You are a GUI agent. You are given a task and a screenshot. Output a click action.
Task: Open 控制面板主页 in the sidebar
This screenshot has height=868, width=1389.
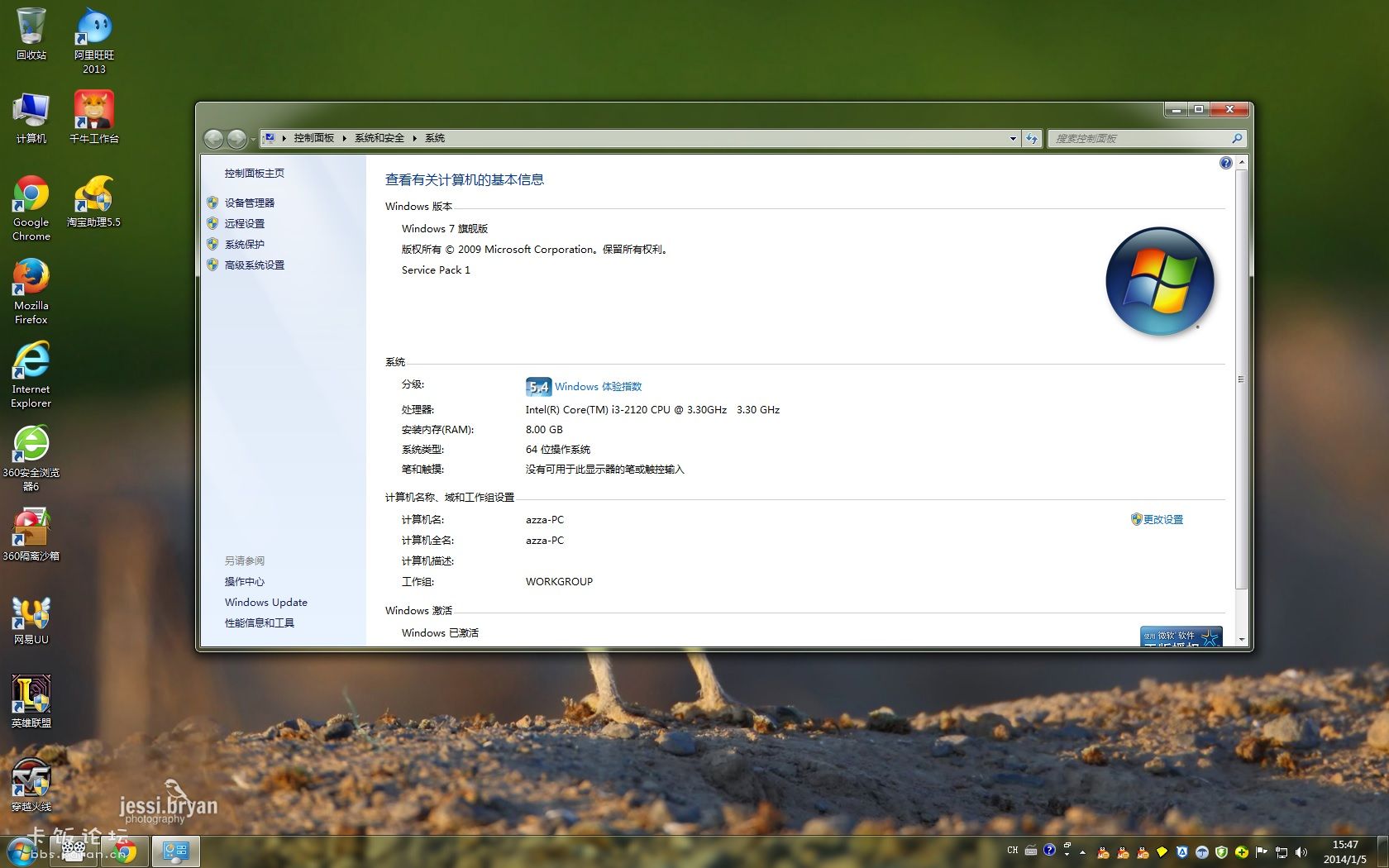255,173
